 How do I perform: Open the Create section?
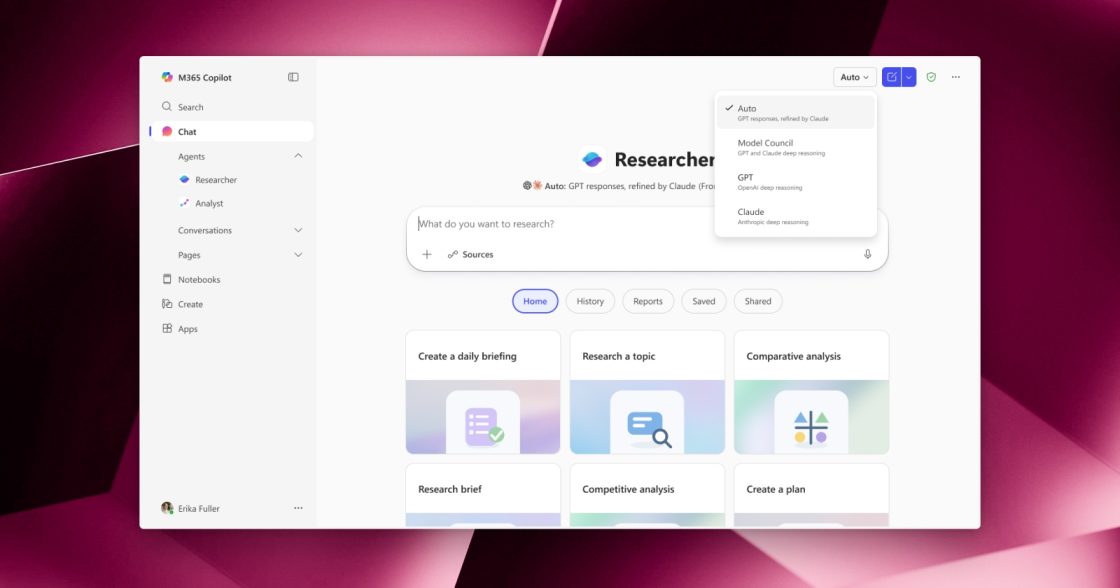click(x=190, y=303)
